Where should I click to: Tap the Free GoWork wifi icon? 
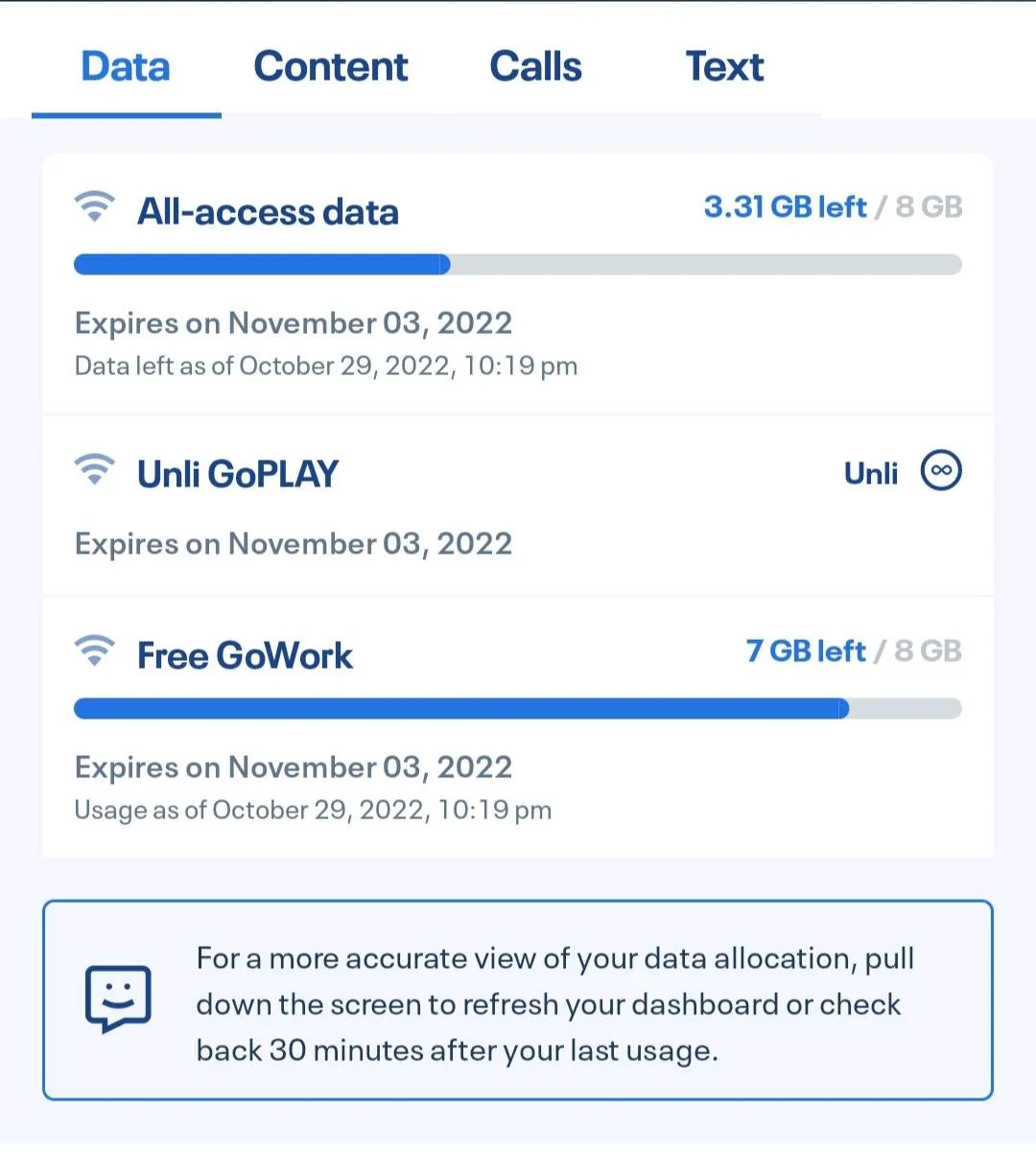pyautogui.click(x=94, y=650)
